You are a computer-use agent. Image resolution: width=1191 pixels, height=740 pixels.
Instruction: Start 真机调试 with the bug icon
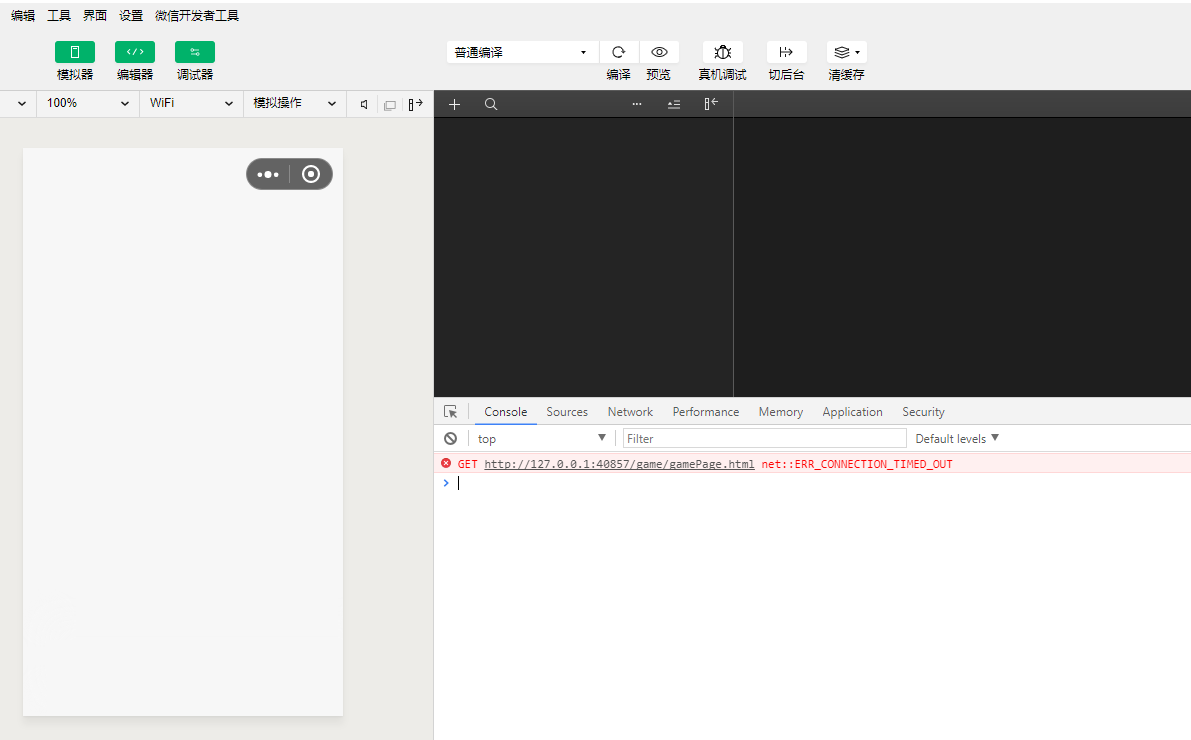tap(722, 52)
